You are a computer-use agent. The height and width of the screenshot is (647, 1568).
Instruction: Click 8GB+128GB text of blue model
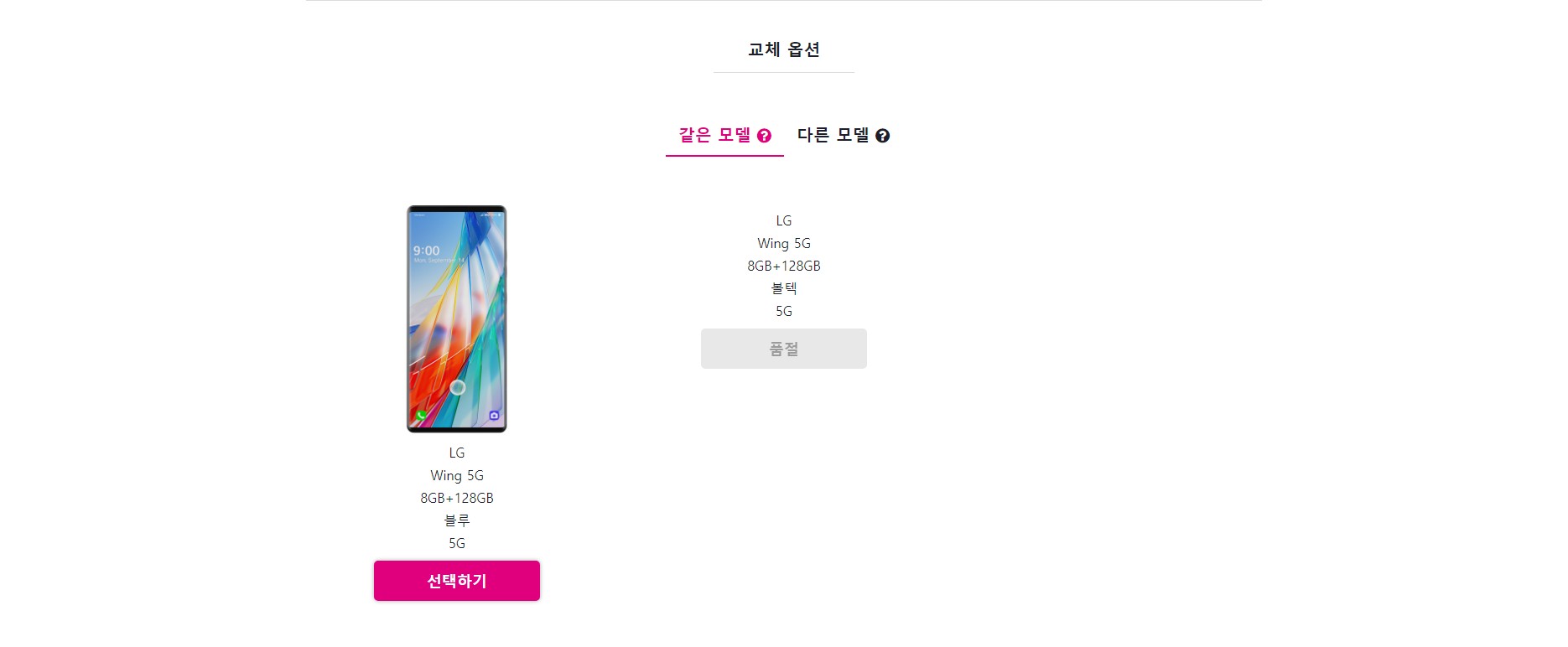point(457,498)
